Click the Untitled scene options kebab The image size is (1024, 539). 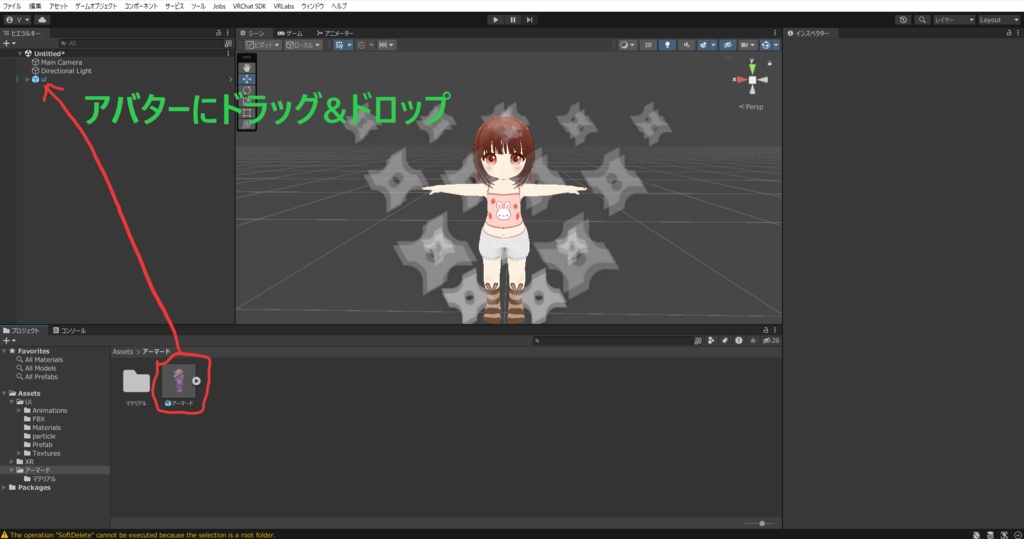[x=228, y=54]
